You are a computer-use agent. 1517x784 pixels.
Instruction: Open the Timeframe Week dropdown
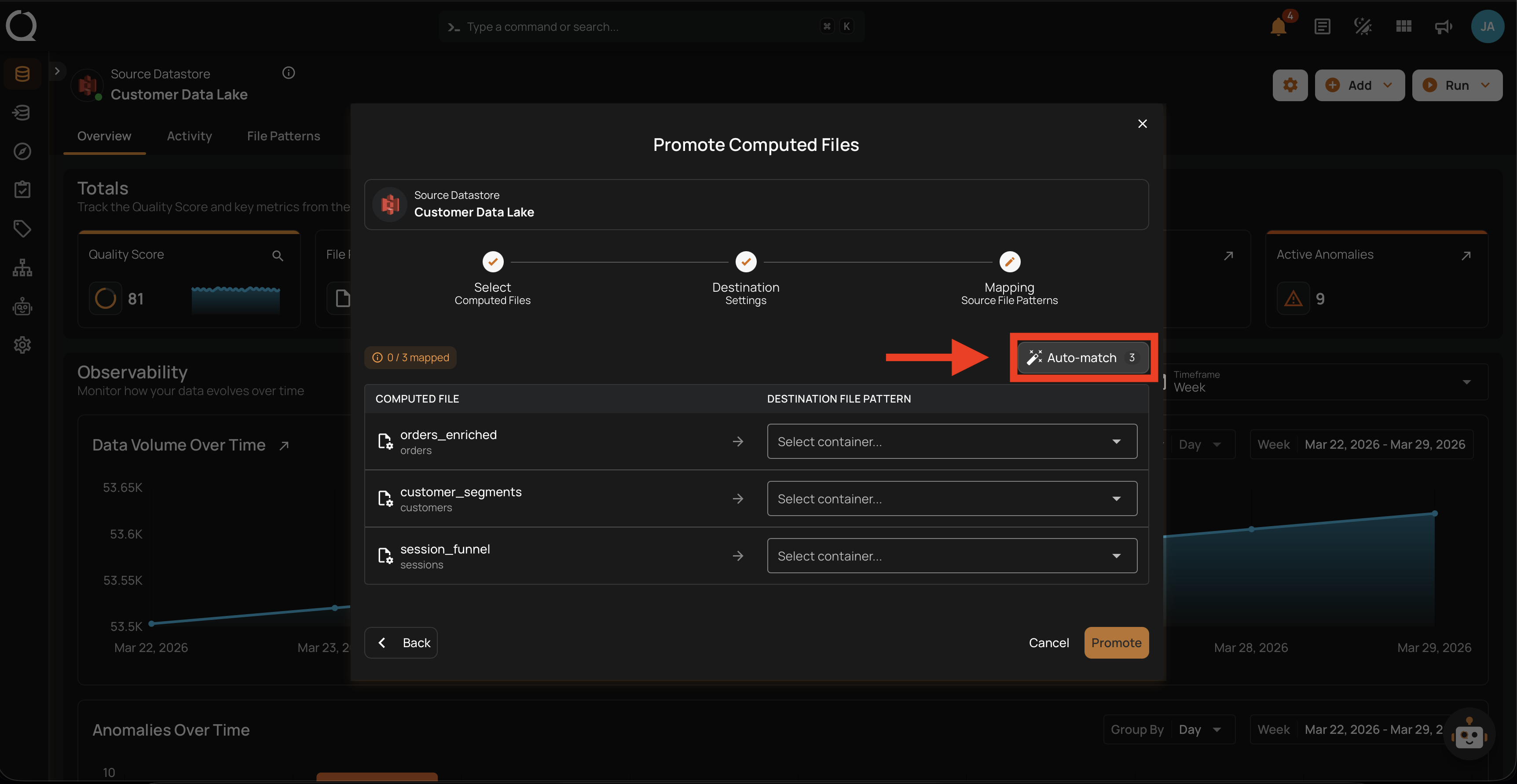pyautogui.click(x=1324, y=382)
